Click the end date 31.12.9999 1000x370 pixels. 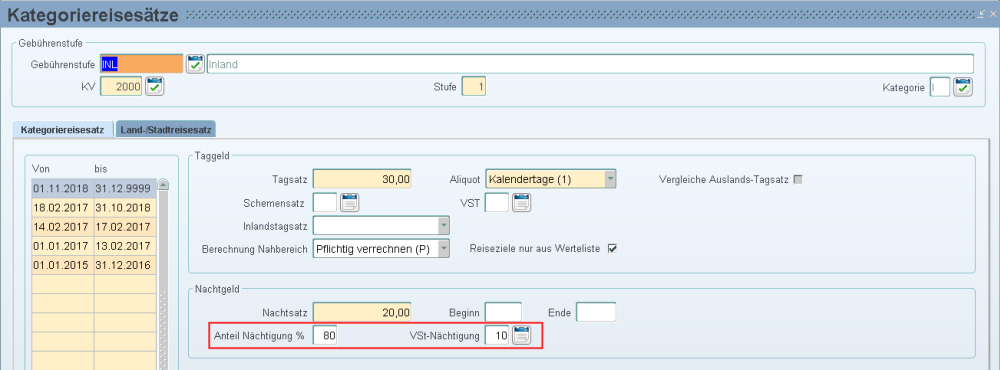click(124, 189)
